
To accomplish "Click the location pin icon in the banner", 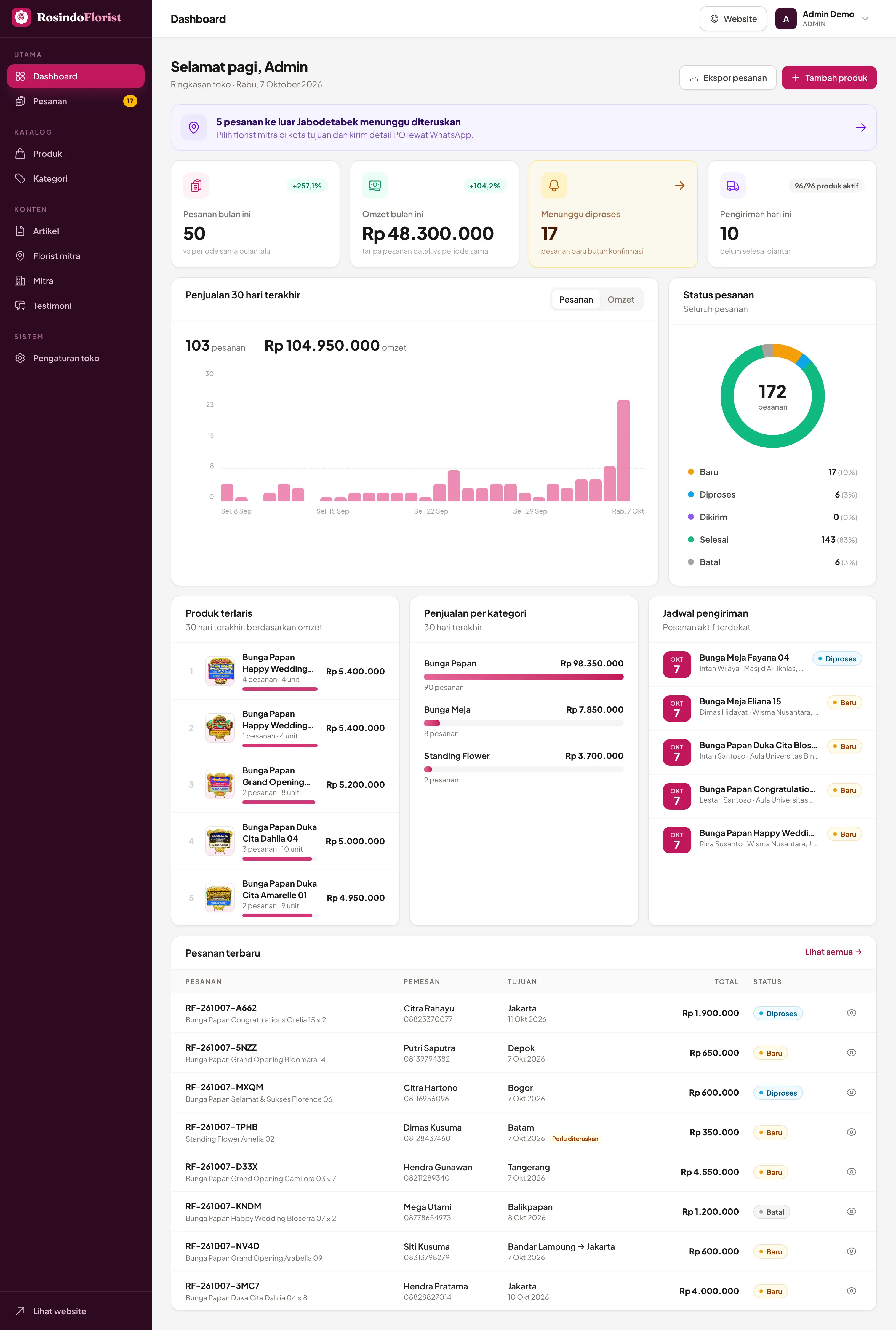I will coord(194,127).
